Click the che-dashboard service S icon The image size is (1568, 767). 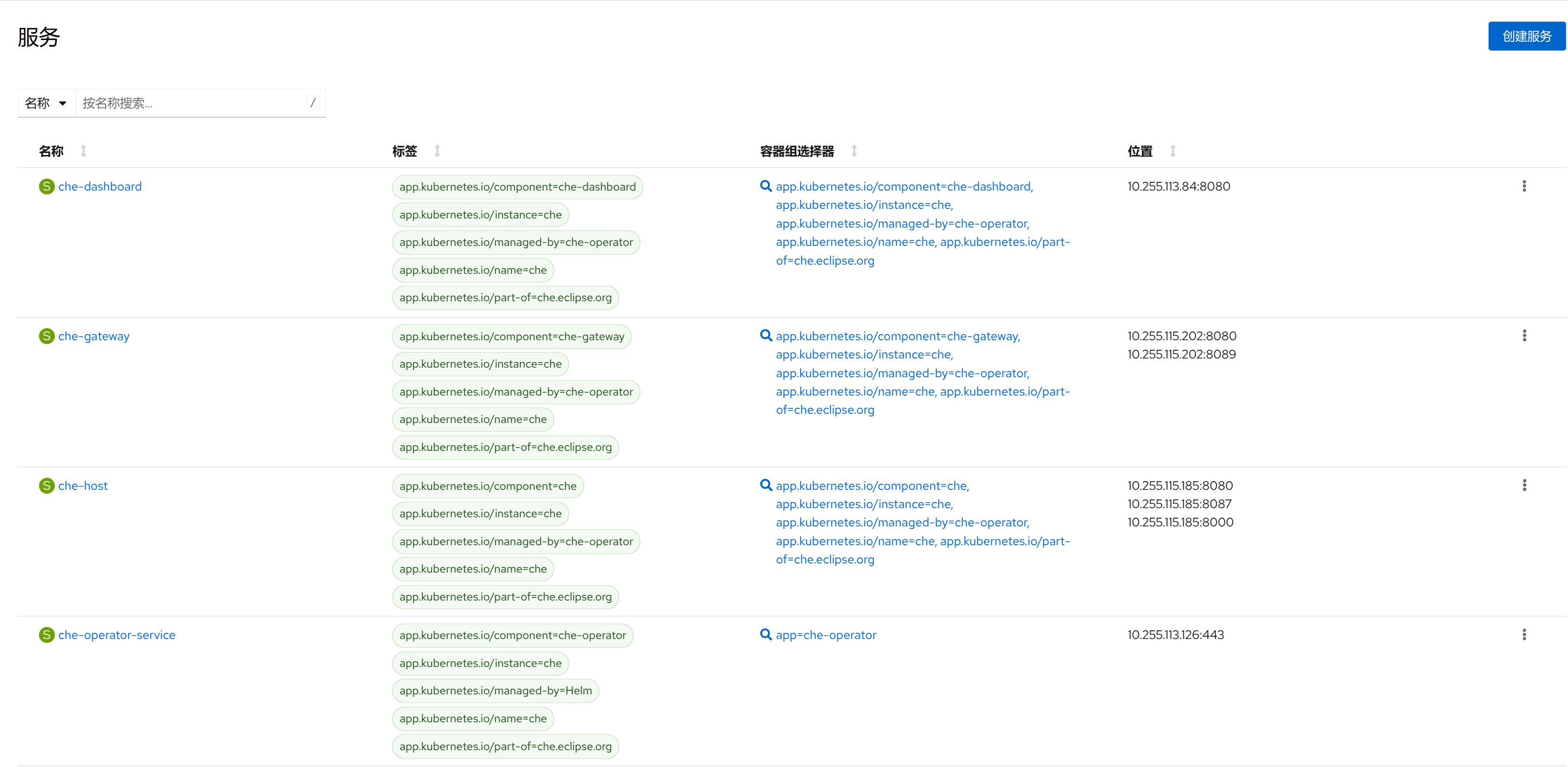point(46,187)
